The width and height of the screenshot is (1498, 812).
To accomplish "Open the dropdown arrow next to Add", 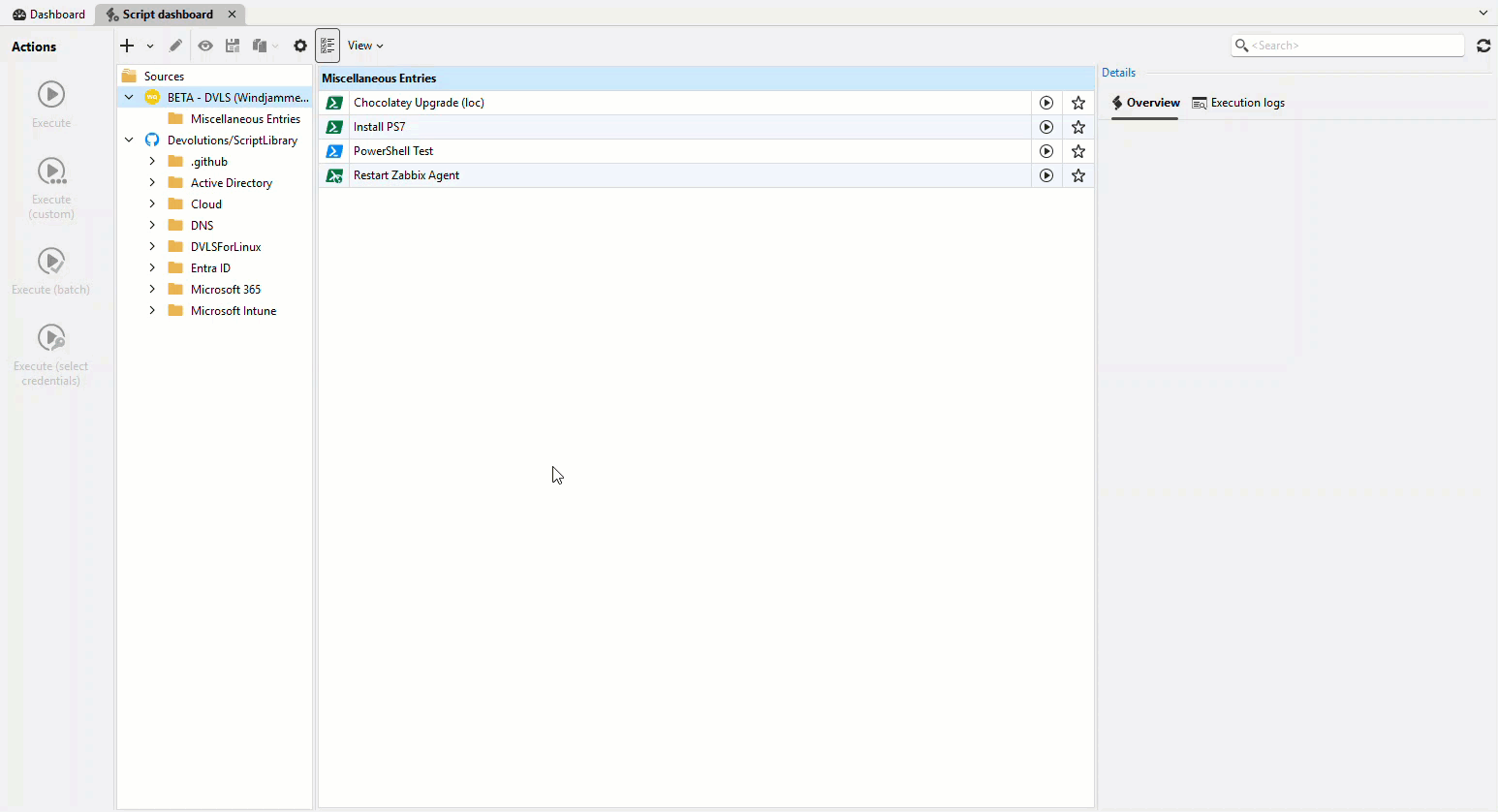I will pyautogui.click(x=150, y=46).
